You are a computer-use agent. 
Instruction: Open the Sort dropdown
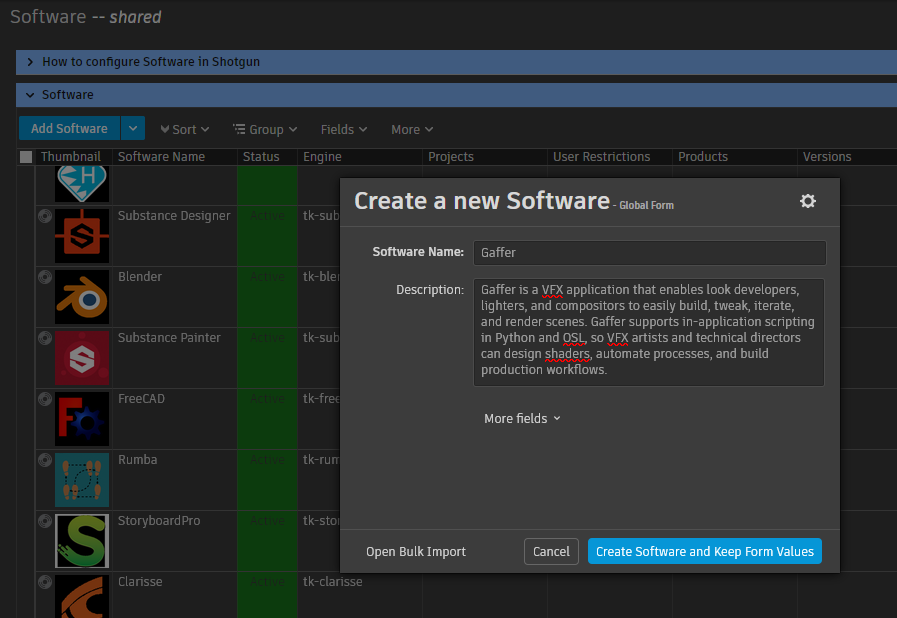pyautogui.click(x=184, y=129)
